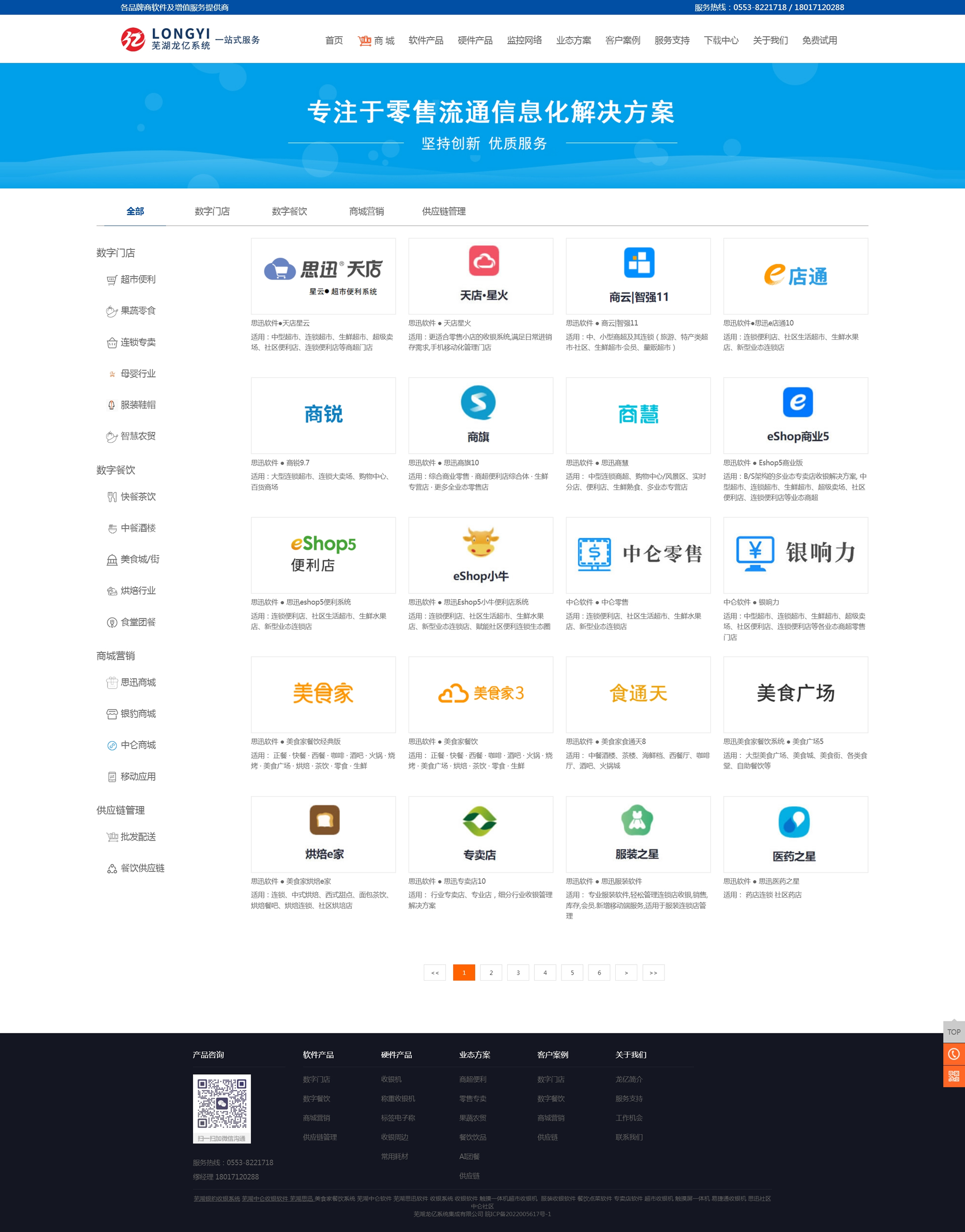The width and height of the screenshot is (965, 1232).
Task: Switch to the 商城营销 tab
Action: [367, 211]
